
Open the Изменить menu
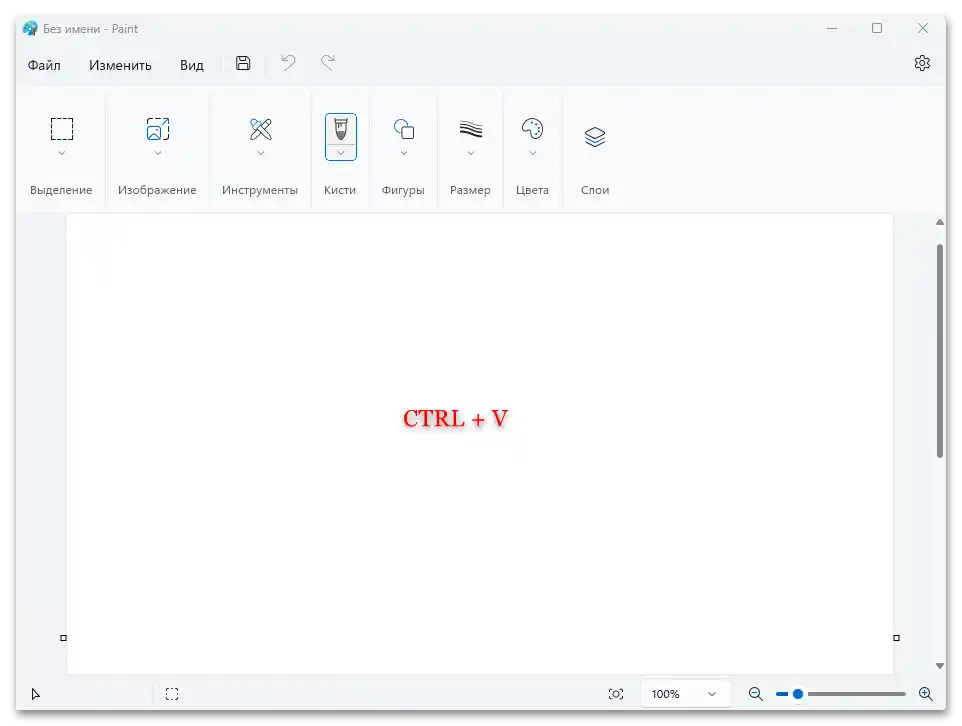[120, 64]
